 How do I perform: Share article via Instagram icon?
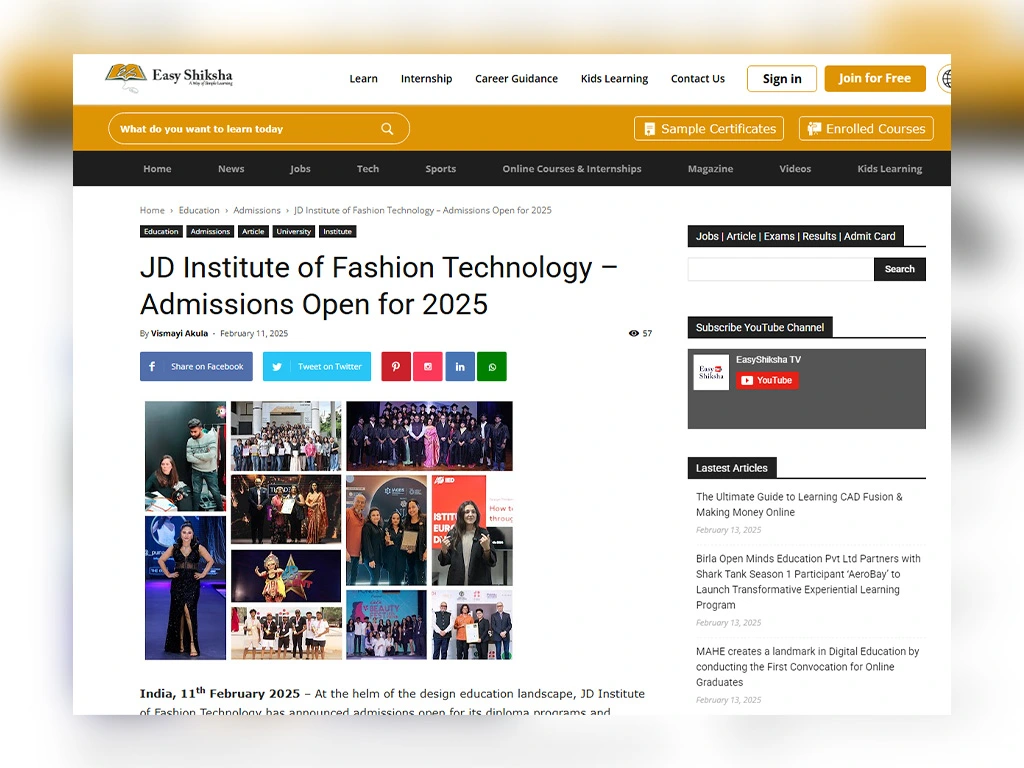click(428, 366)
